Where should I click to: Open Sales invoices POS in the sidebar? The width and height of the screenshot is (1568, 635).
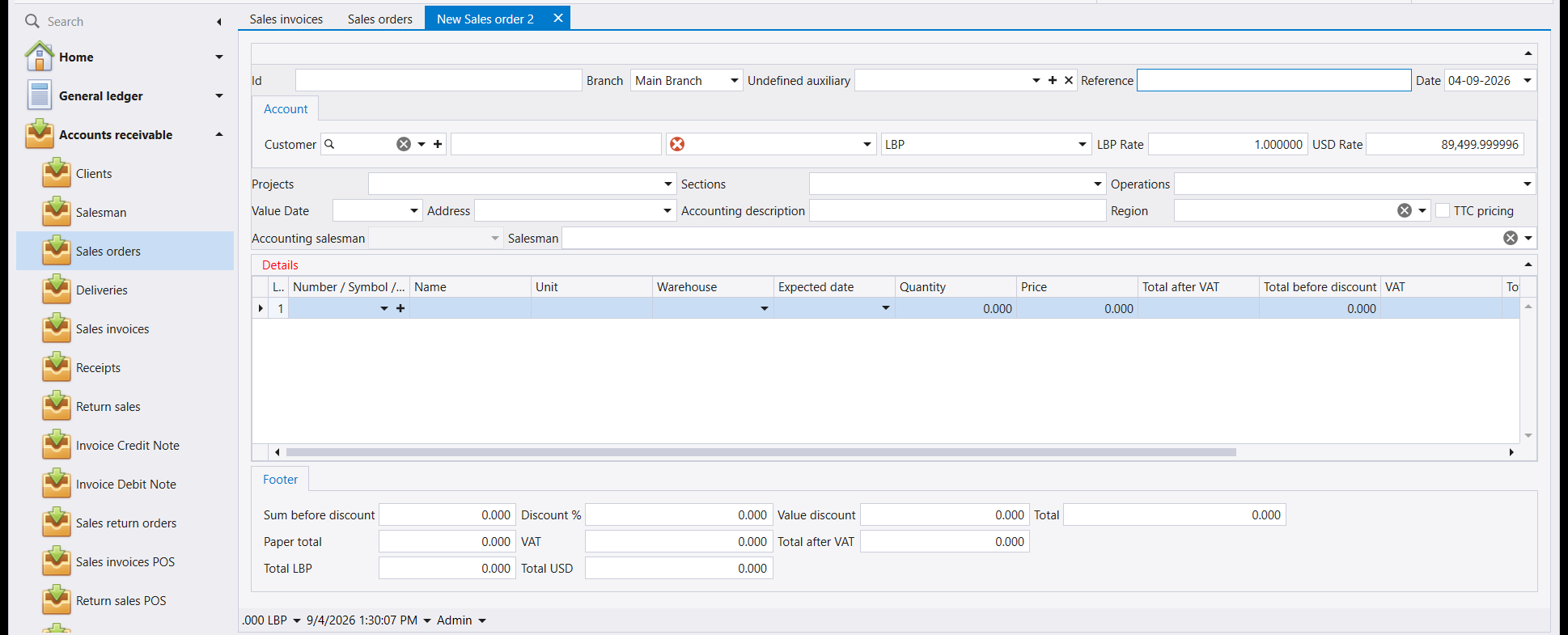click(125, 561)
